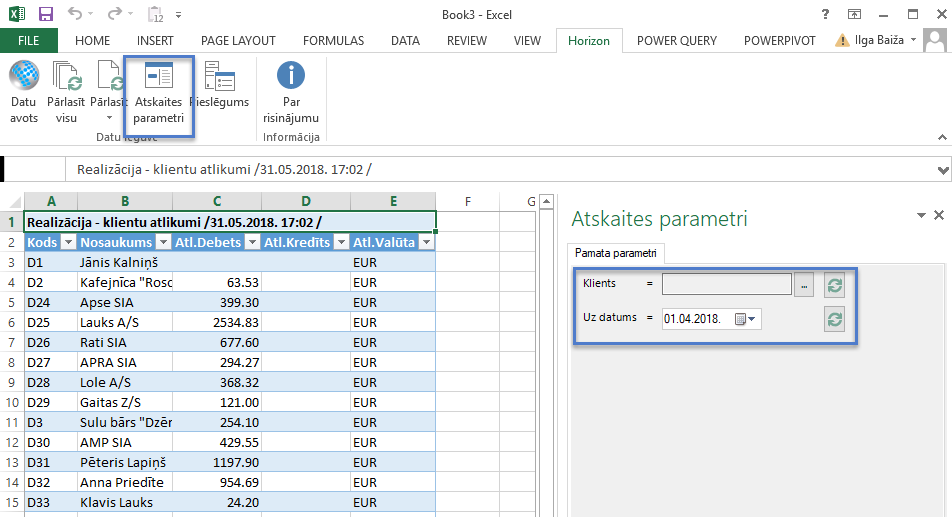The height and width of the screenshot is (517, 952).
Task: Select the Pamata parametri tab
Action: 616,252
